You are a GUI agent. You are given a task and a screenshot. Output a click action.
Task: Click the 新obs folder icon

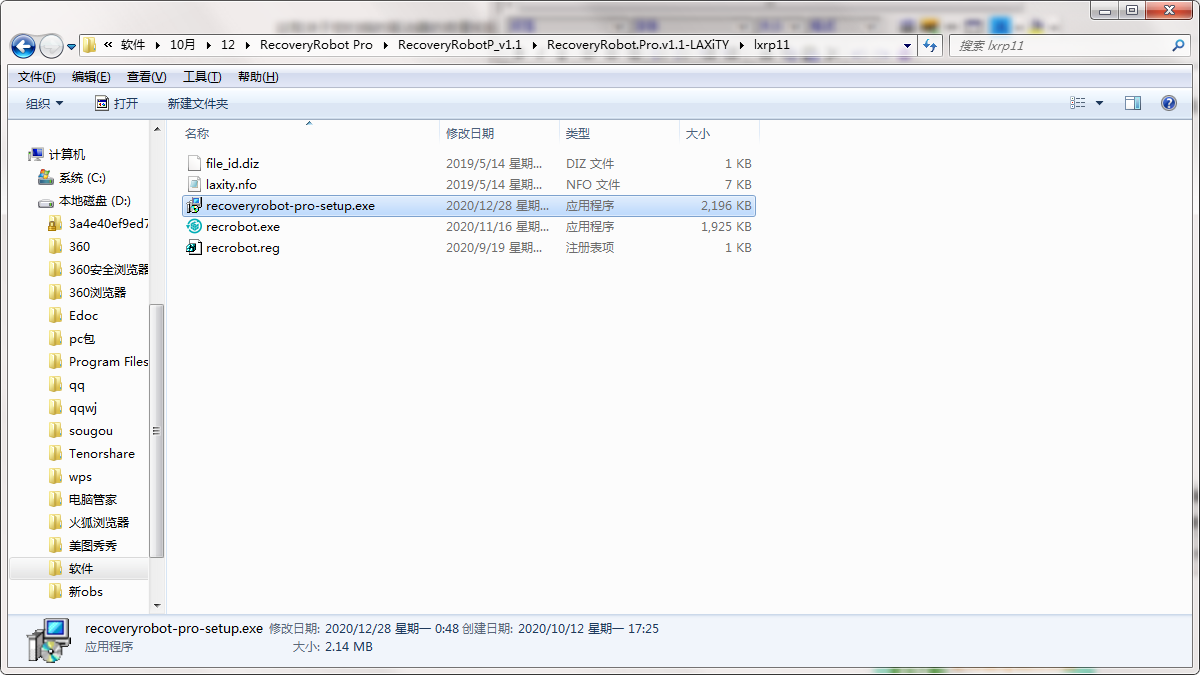click(56, 591)
